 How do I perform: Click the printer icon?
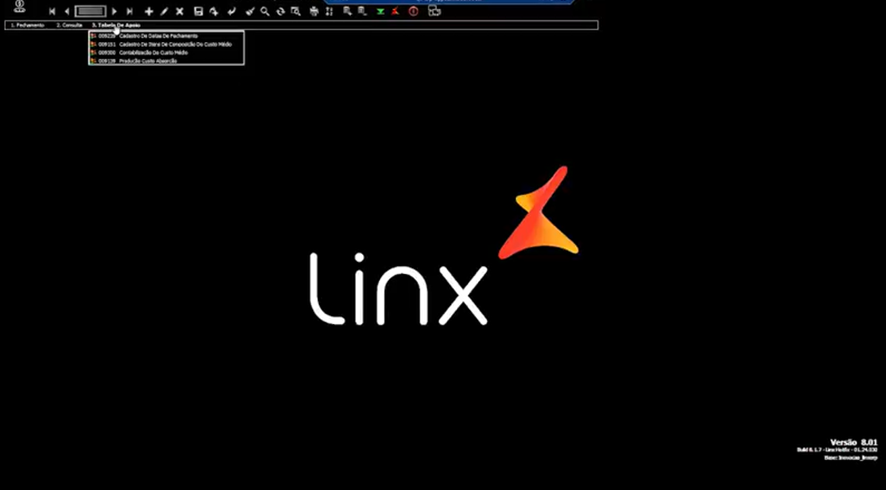coord(314,11)
